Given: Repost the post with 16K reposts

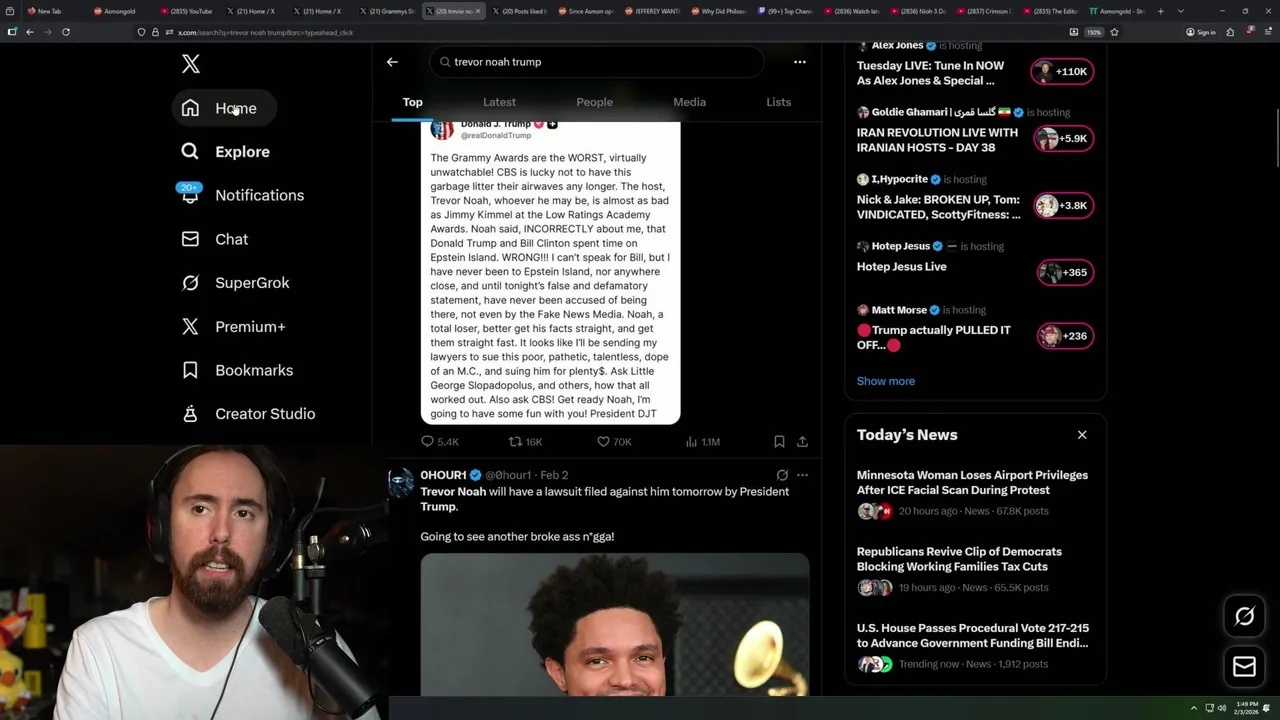Looking at the screenshot, I should click(525, 442).
